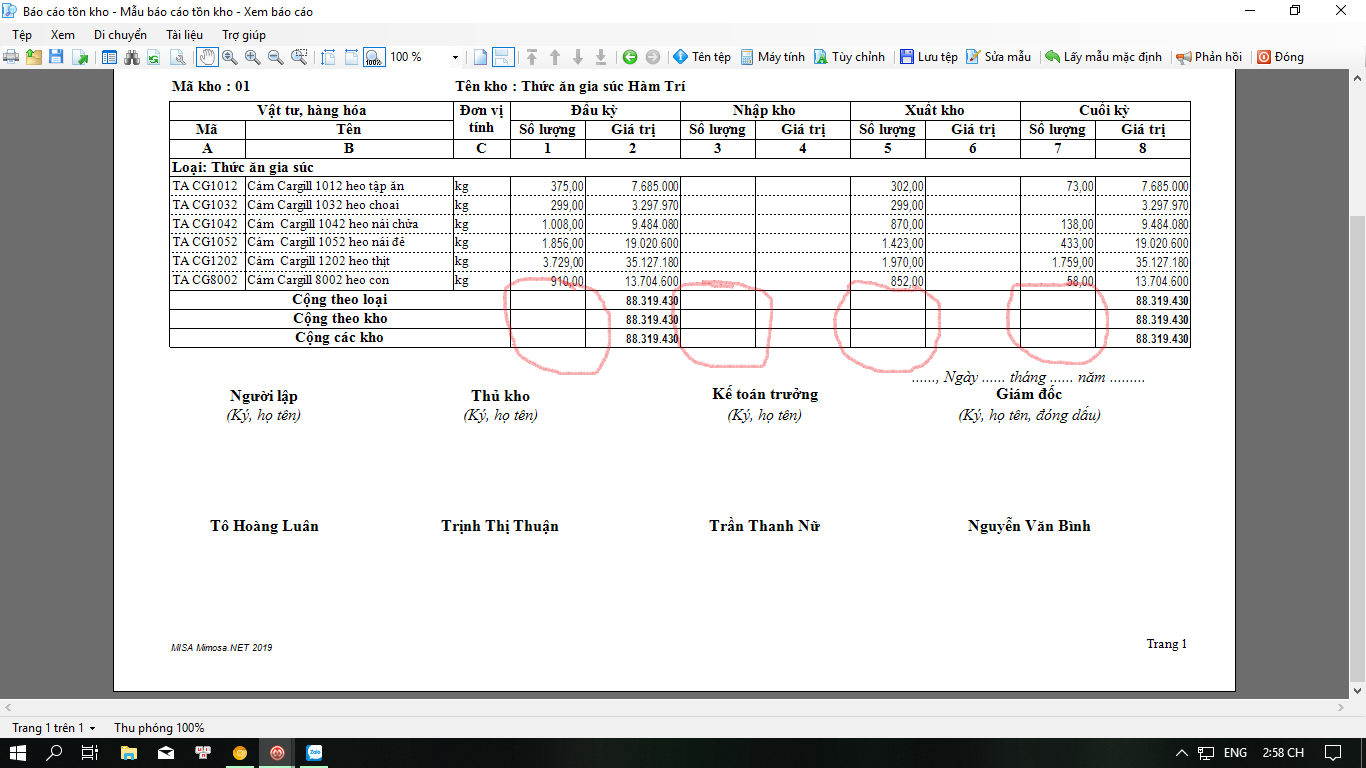Click the Lưu tệp button

[928, 57]
